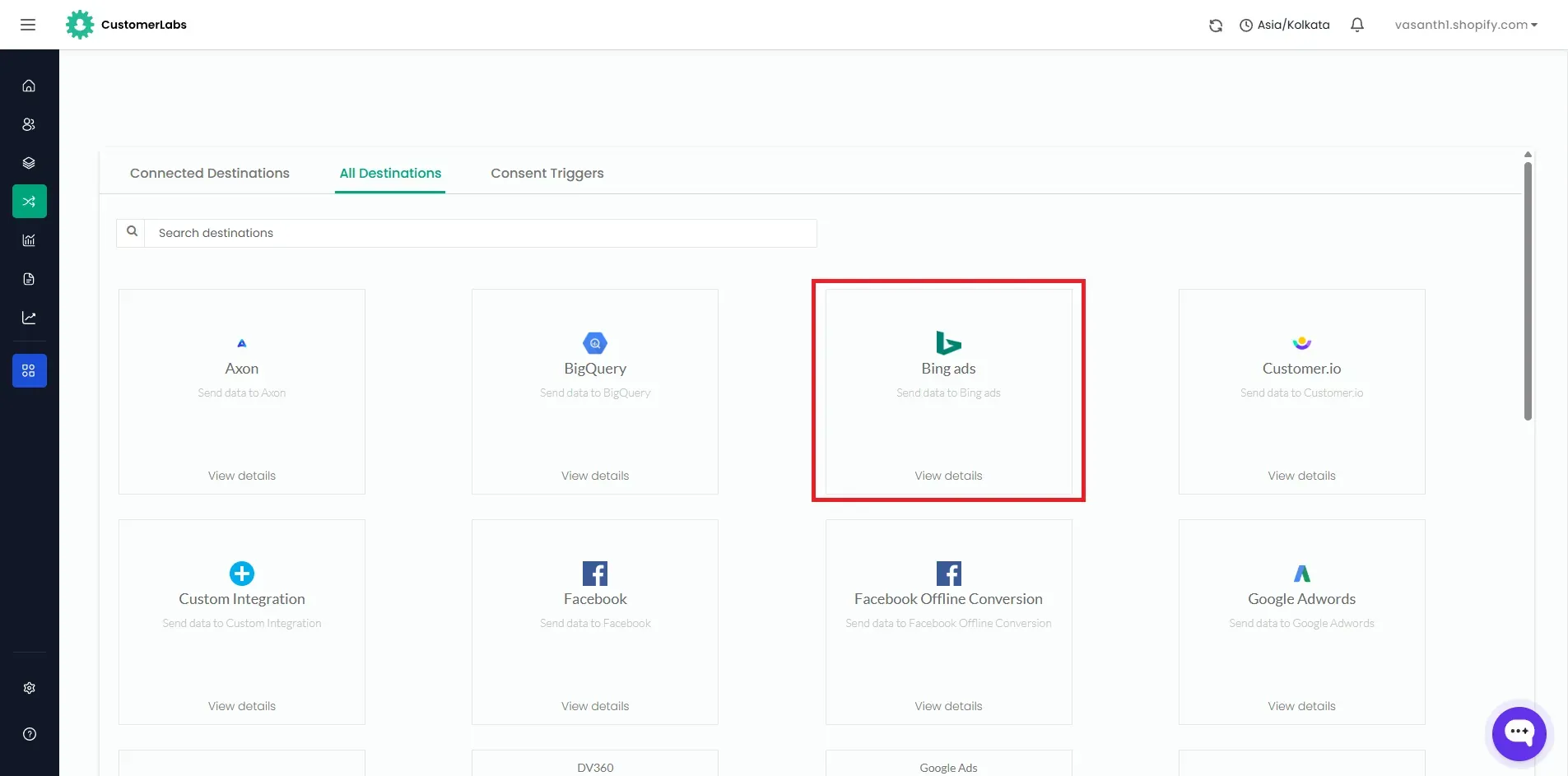Open the Users sidebar icon

(x=29, y=124)
